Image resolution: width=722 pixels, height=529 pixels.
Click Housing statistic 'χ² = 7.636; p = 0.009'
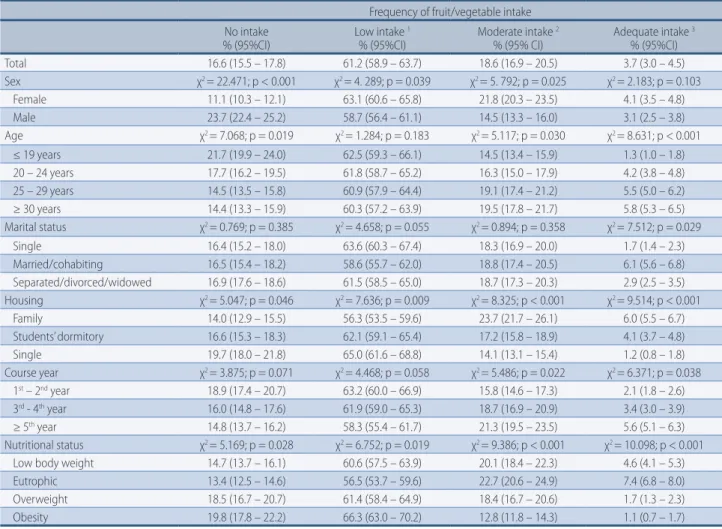coord(382,301)
